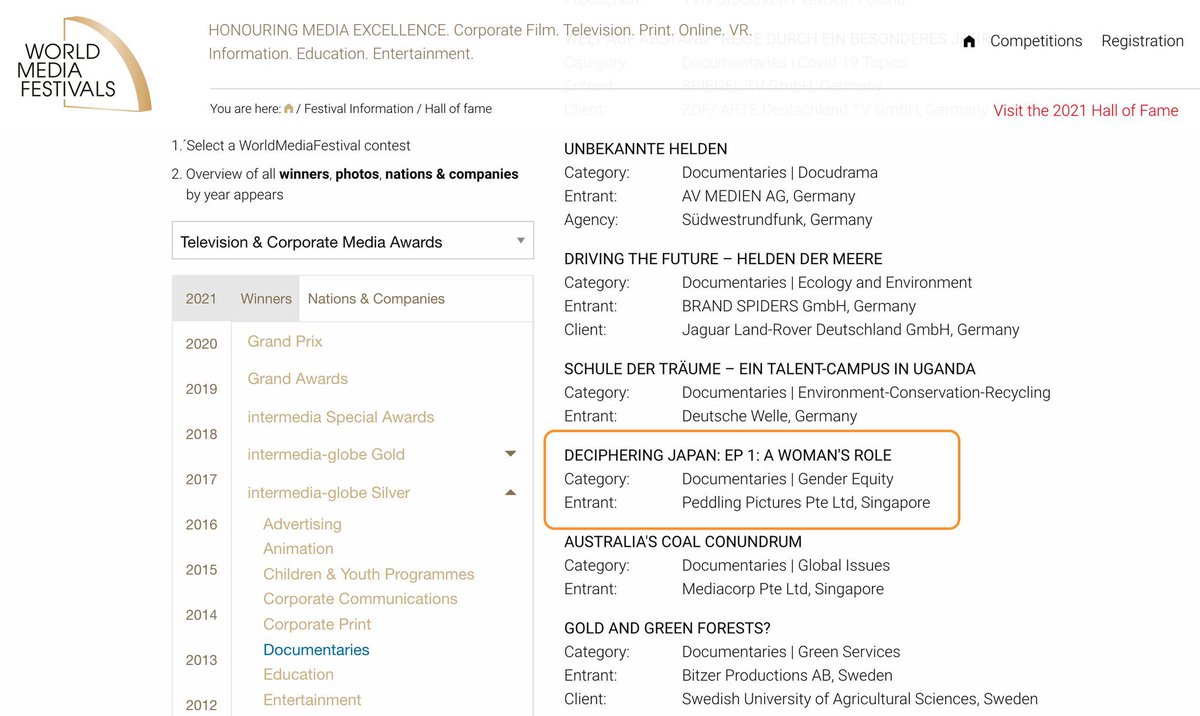Select AV MEDIEN AG, Germany text

click(769, 196)
